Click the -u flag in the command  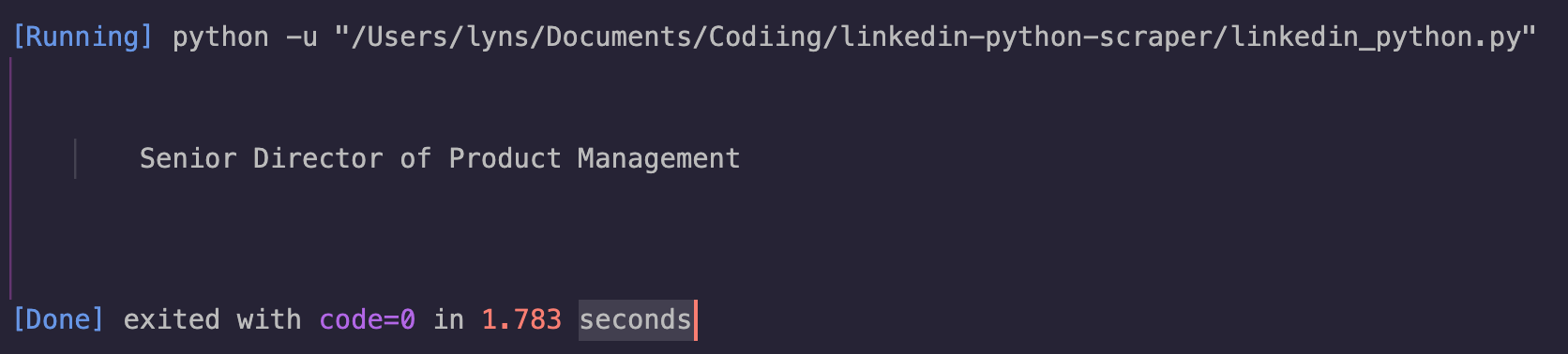pos(301,37)
